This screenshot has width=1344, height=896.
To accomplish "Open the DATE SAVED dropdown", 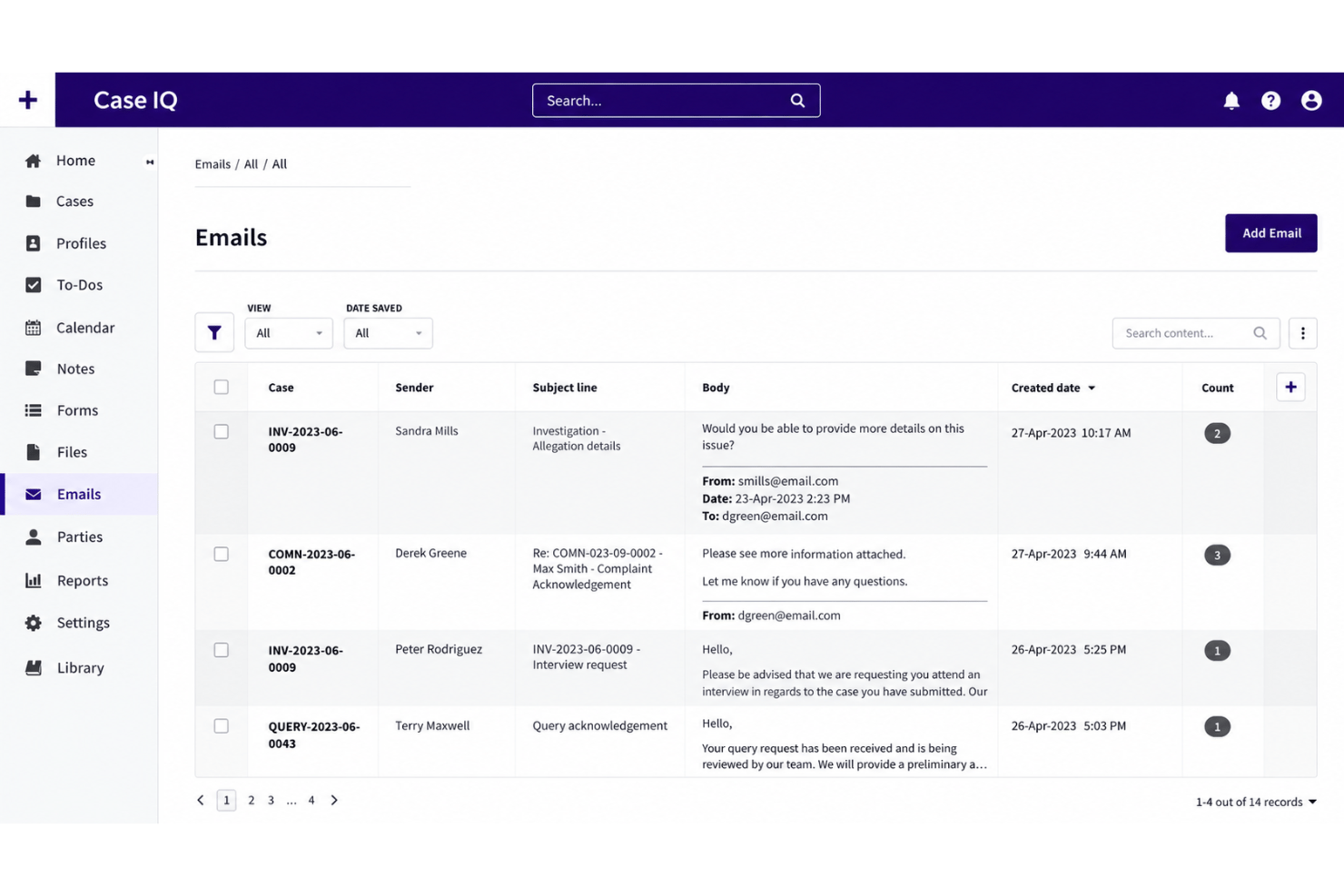I will click(388, 333).
